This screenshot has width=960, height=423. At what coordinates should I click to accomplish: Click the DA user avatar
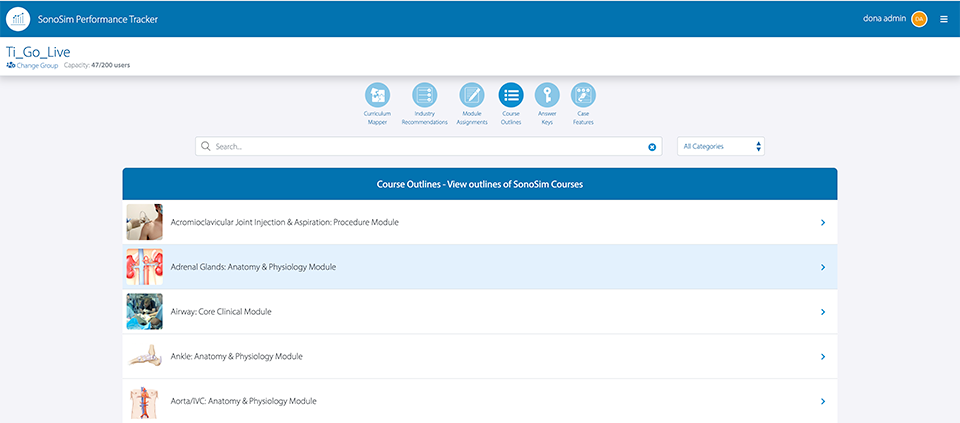919,19
